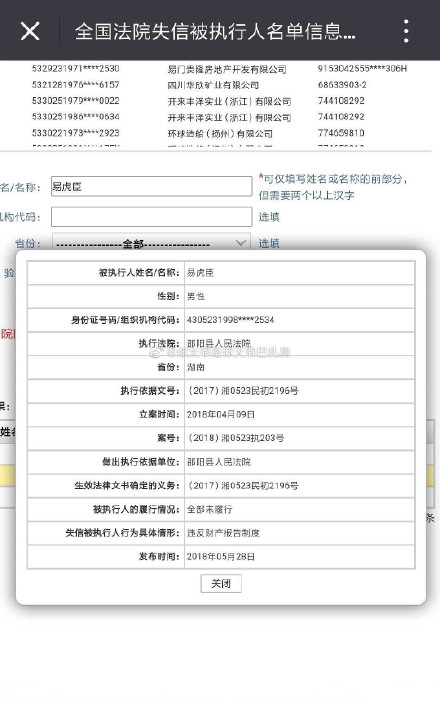The width and height of the screenshot is (440, 703).
Task: Select the 选填 hint beside province dropdown
Action: (x=269, y=243)
